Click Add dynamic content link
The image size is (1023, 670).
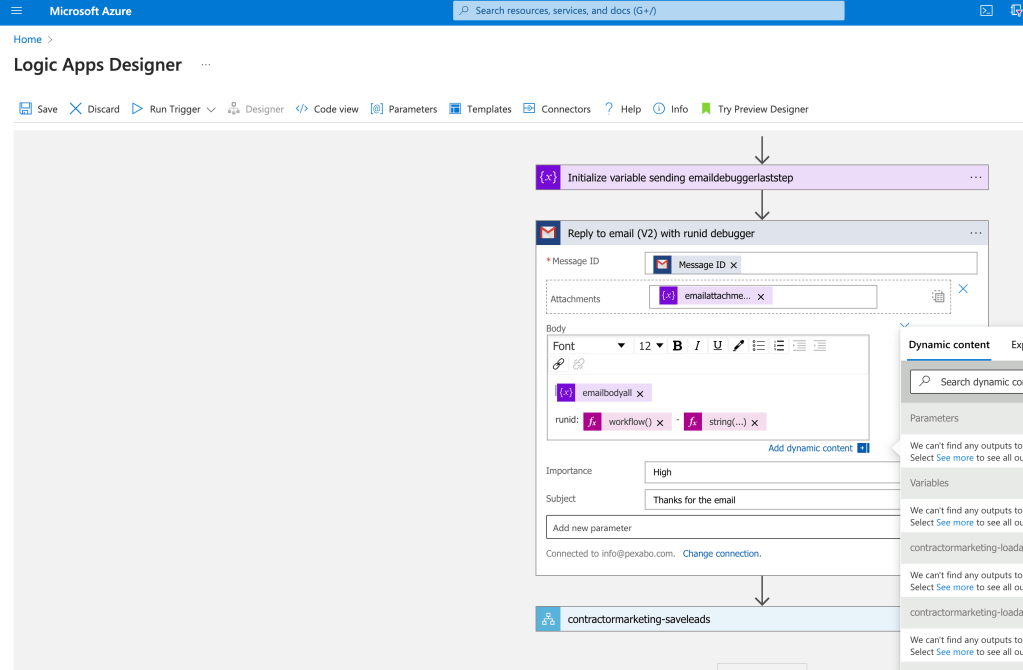810,448
